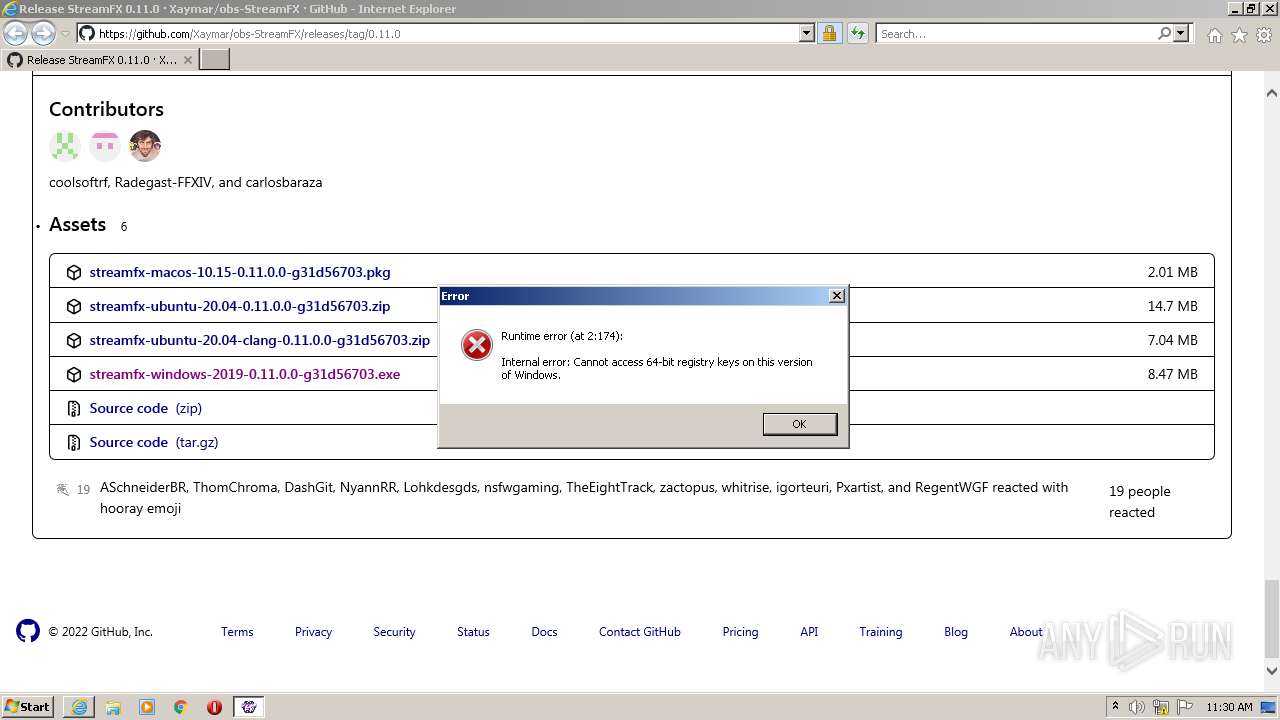The image size is (1280, 720).
Task: Click the Back button's history dropdown arrow
Action: click(x=66, y=34)
